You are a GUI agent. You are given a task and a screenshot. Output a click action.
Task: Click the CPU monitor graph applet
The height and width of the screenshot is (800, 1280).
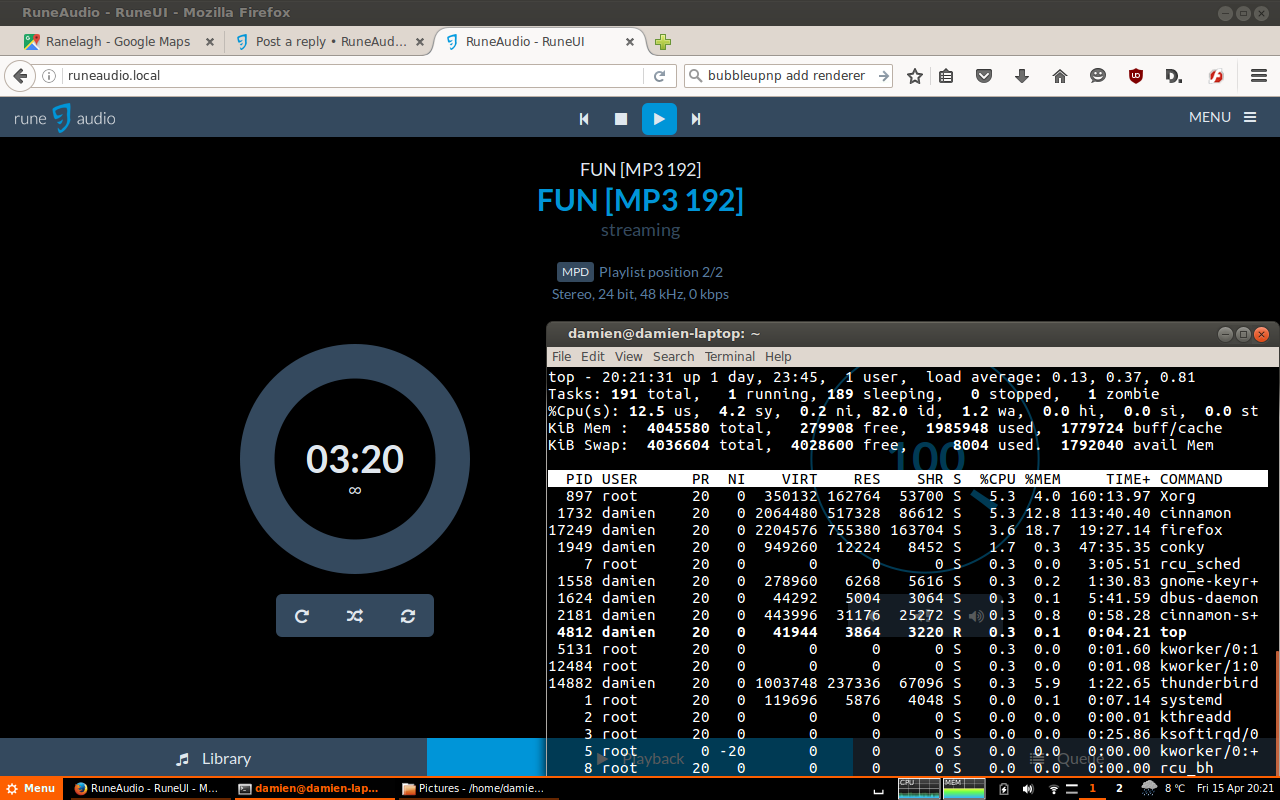919,788
